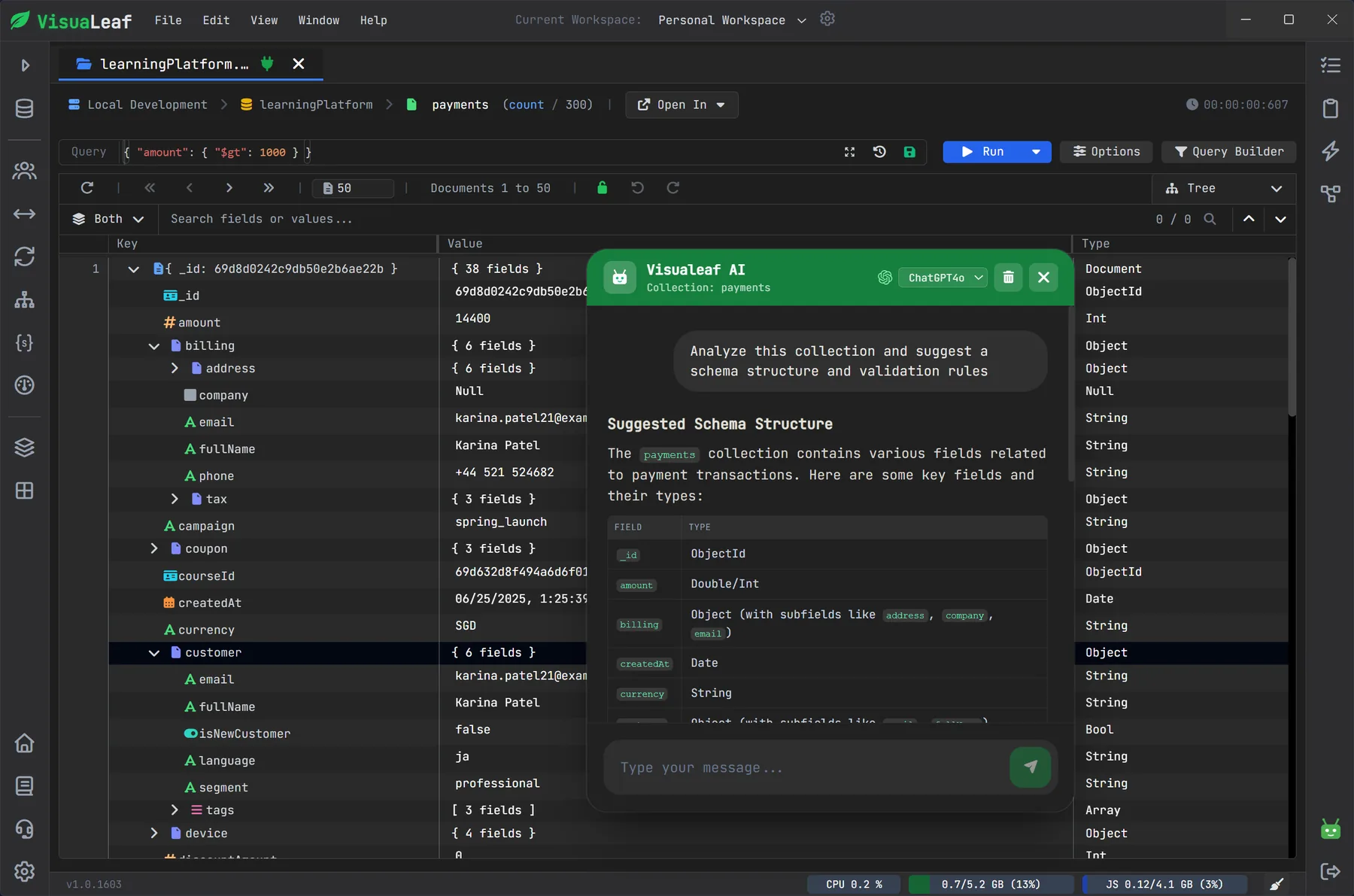Open the Tree view mode dropdown
Image resolution: width=1354 pixels, height=896 pixels.
click(1224, 188)
